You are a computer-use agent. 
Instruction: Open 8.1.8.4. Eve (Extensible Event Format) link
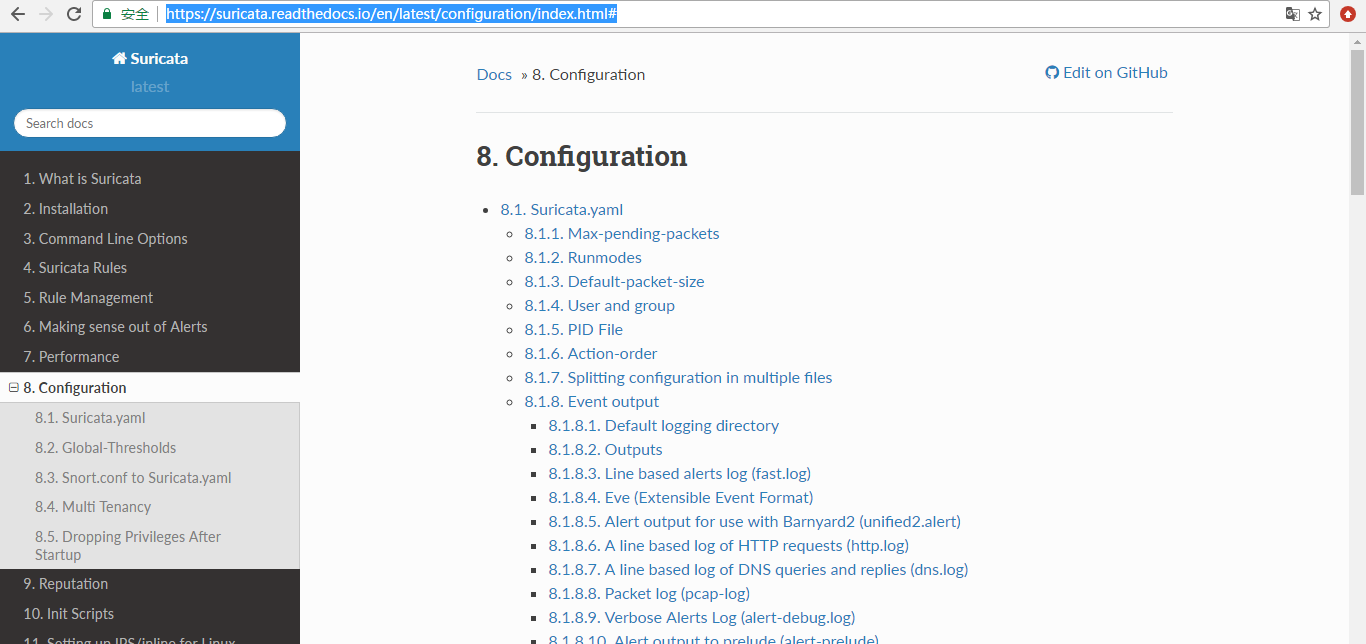coord(681,498)
